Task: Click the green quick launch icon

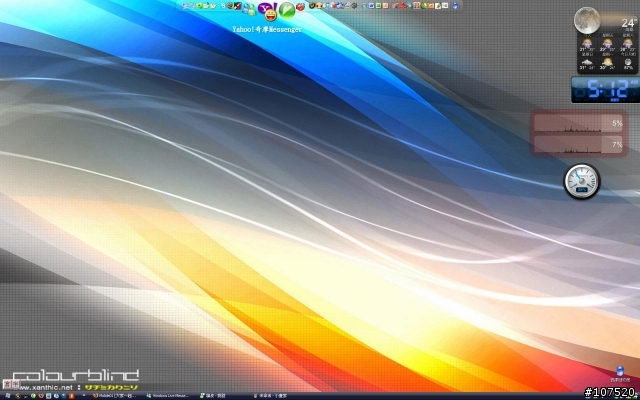Action: click(x=33, y=396)
